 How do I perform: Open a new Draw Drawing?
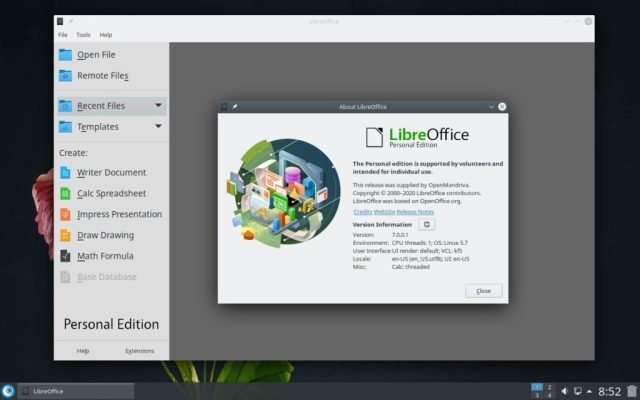106,235
